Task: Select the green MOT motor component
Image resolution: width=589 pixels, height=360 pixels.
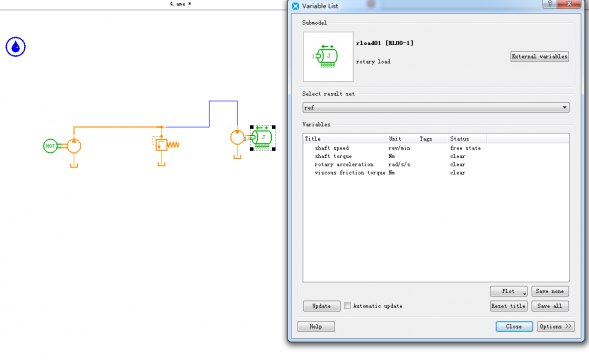Action: coord(50,146)
